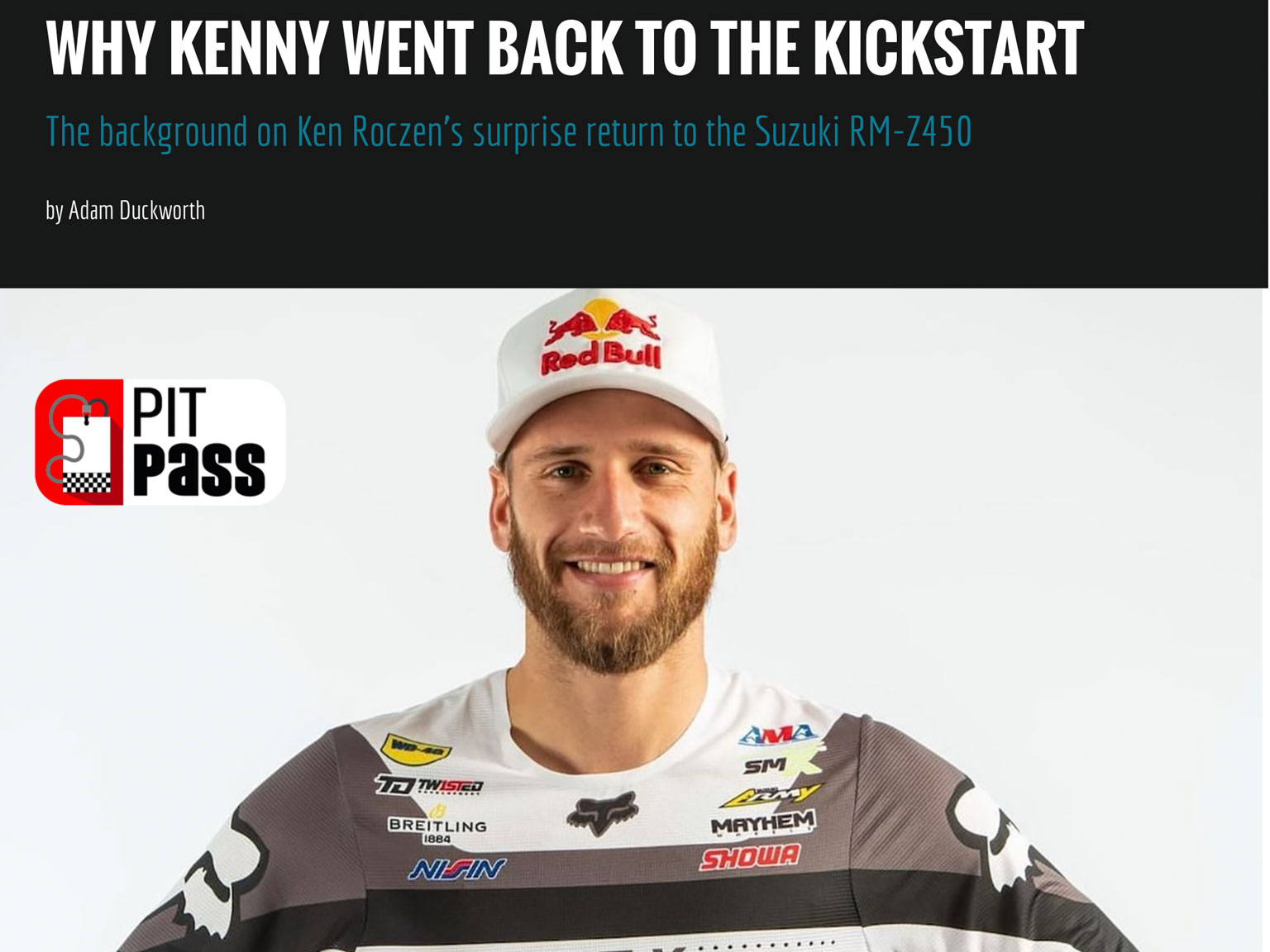Screen dimensions: 1270x952
Task: Click the word Pass in the badge
Action: pyautogui.click(x=198, y=469)
